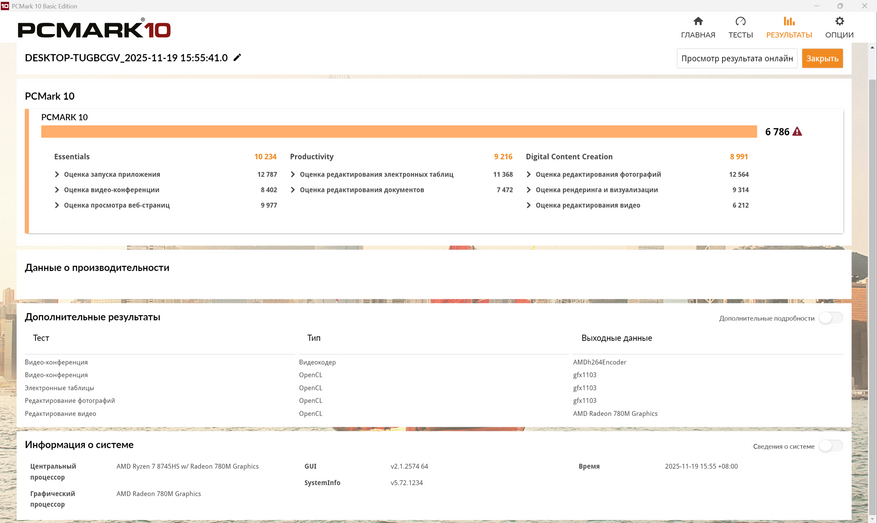Viewport: 877px width, 523px height.
Task: Click the score 12 787 for app start-up
Action: click(x=267, y=175)
